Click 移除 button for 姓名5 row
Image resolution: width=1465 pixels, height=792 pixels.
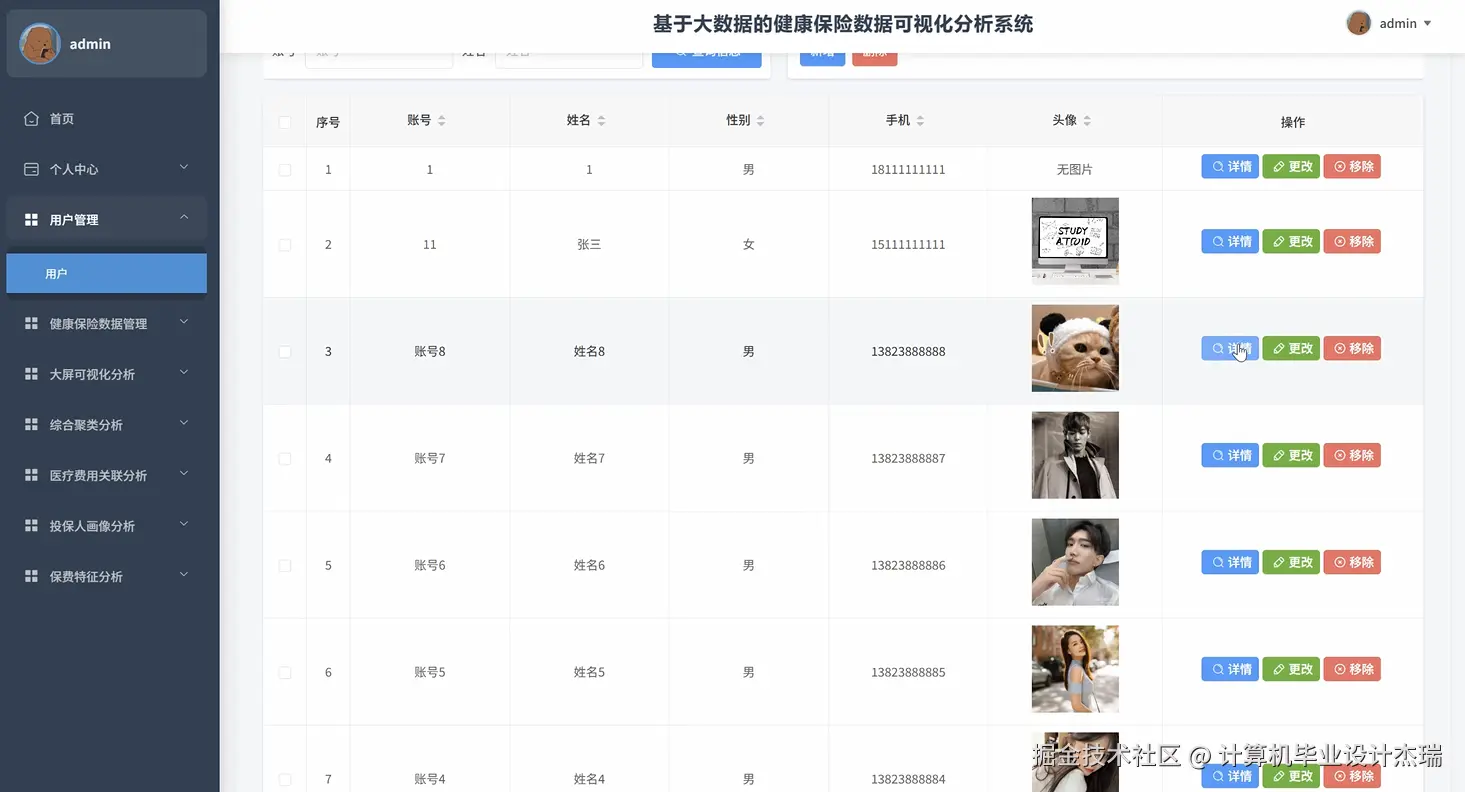click(1352, 670)
